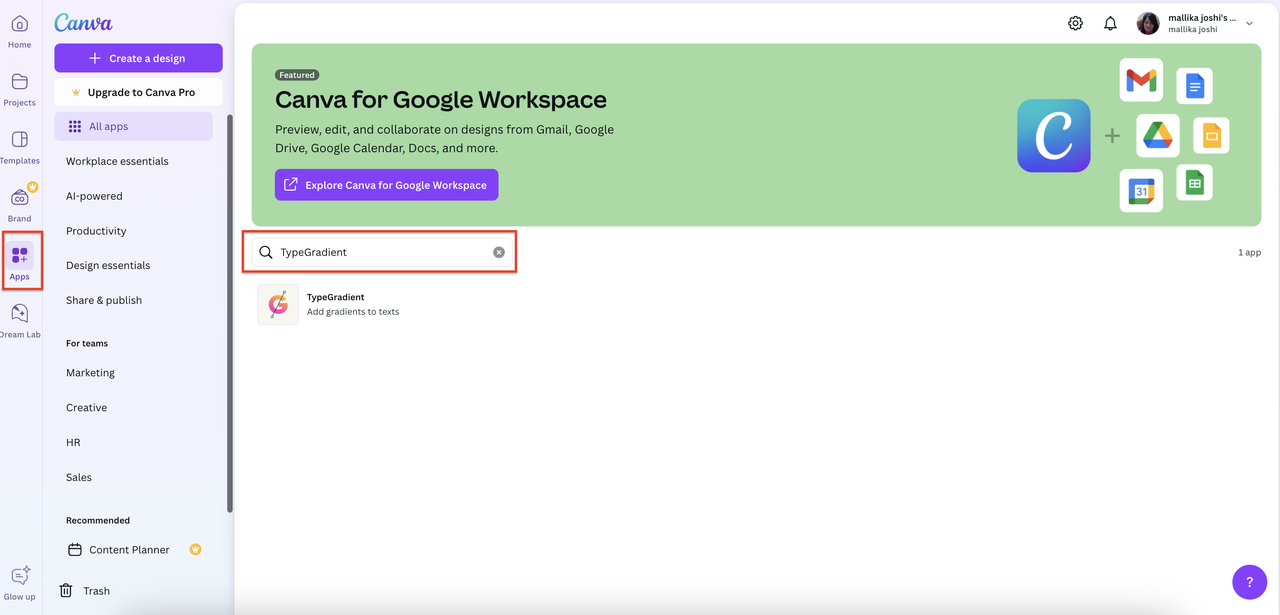This screenshot has height=615, width=1280.
Task: Open the settings gear icon
Action: pyautogui.click(x=1075, y=23)
